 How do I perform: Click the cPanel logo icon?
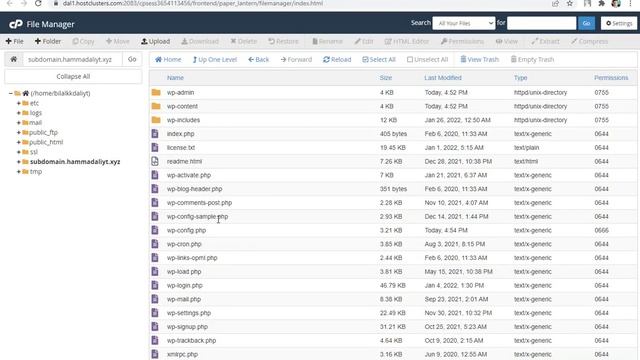tap(16, 24)
